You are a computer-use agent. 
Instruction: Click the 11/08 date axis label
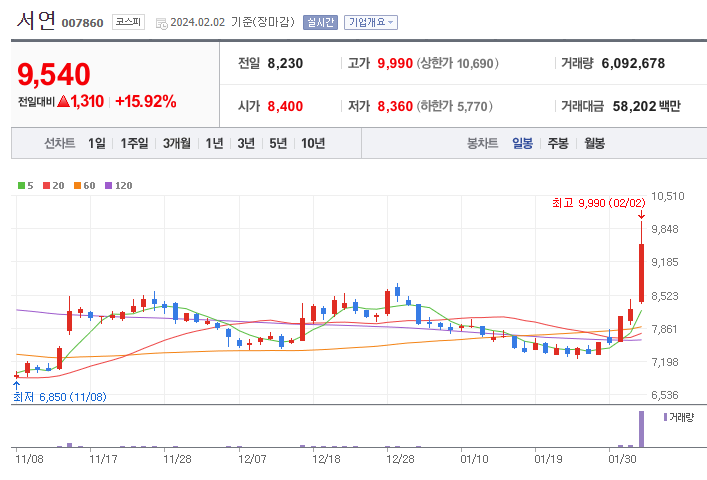29,459
